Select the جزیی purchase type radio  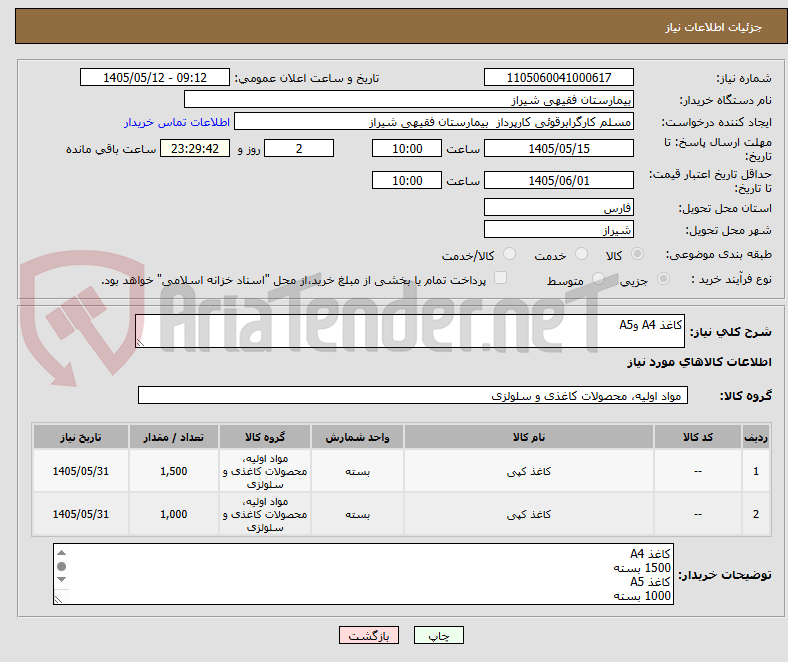(663, 278)
